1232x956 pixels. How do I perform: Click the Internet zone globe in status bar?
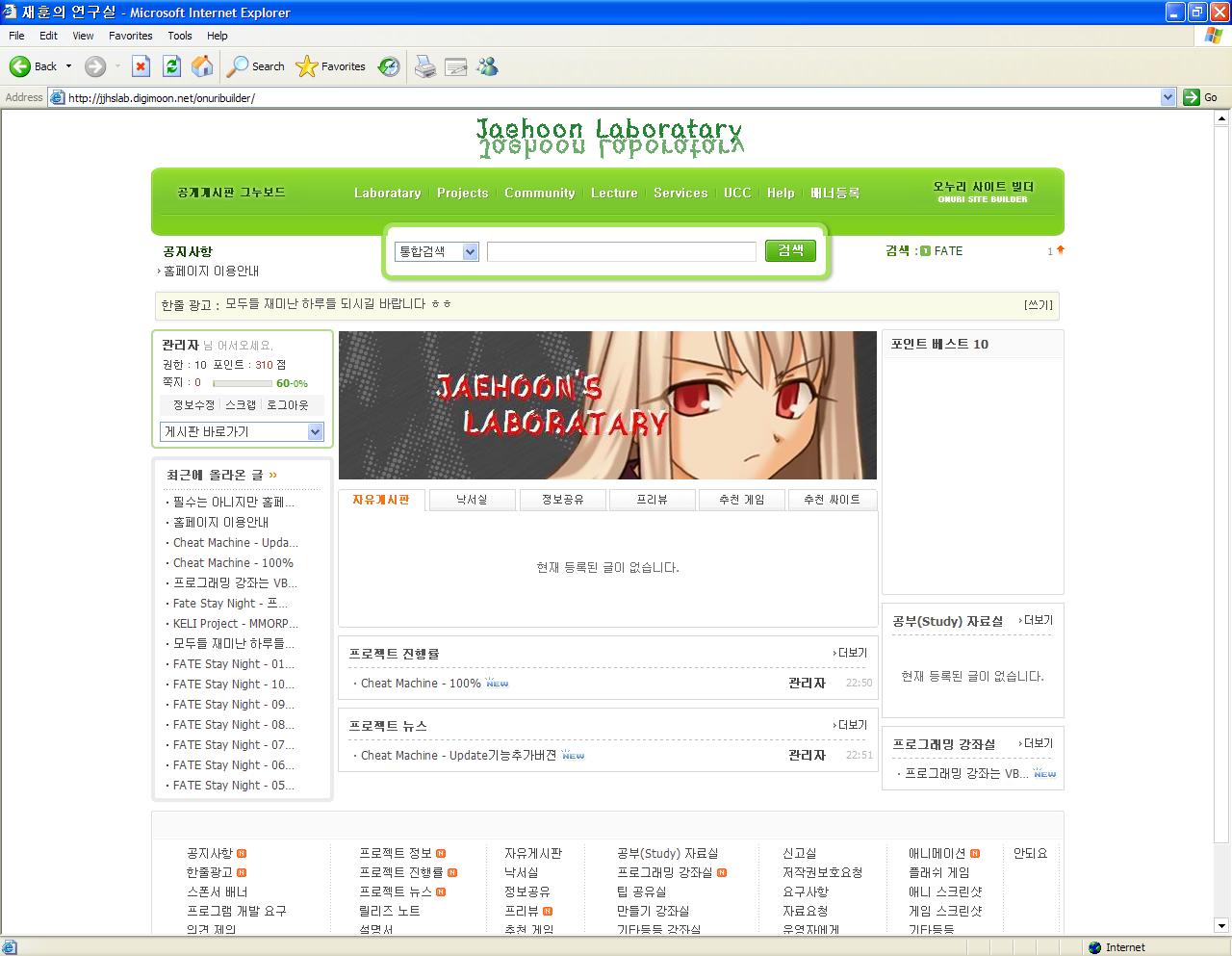[1094, 947]
